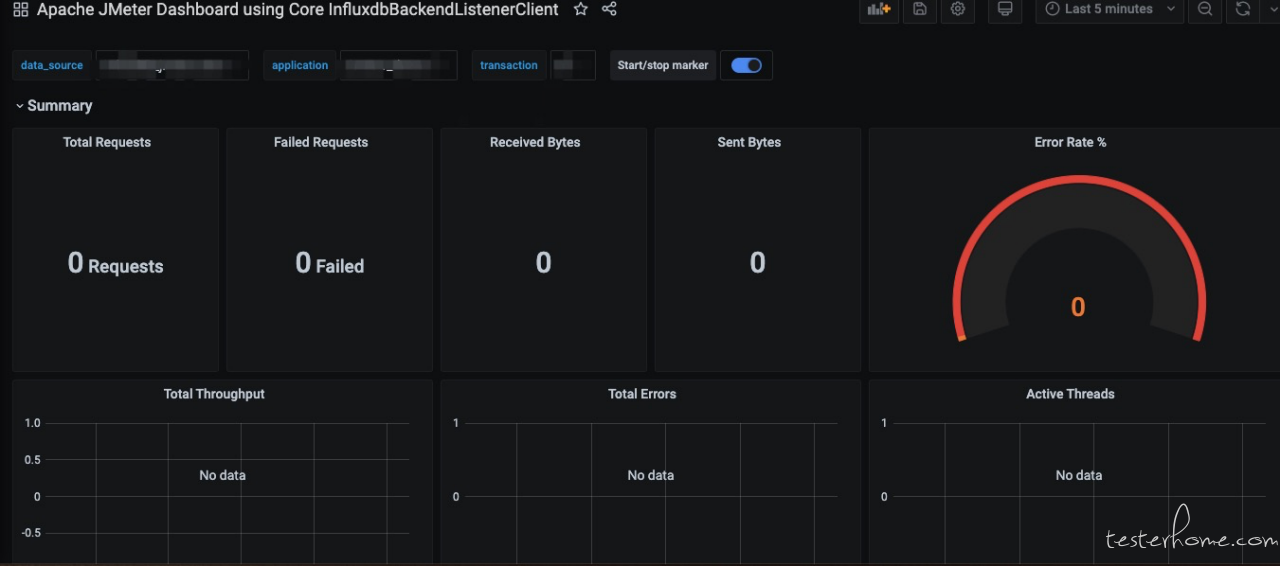Collapse the Summary row
This screenshot has height=566, width=1280.
pyautogui.click(x=54, y=106)
